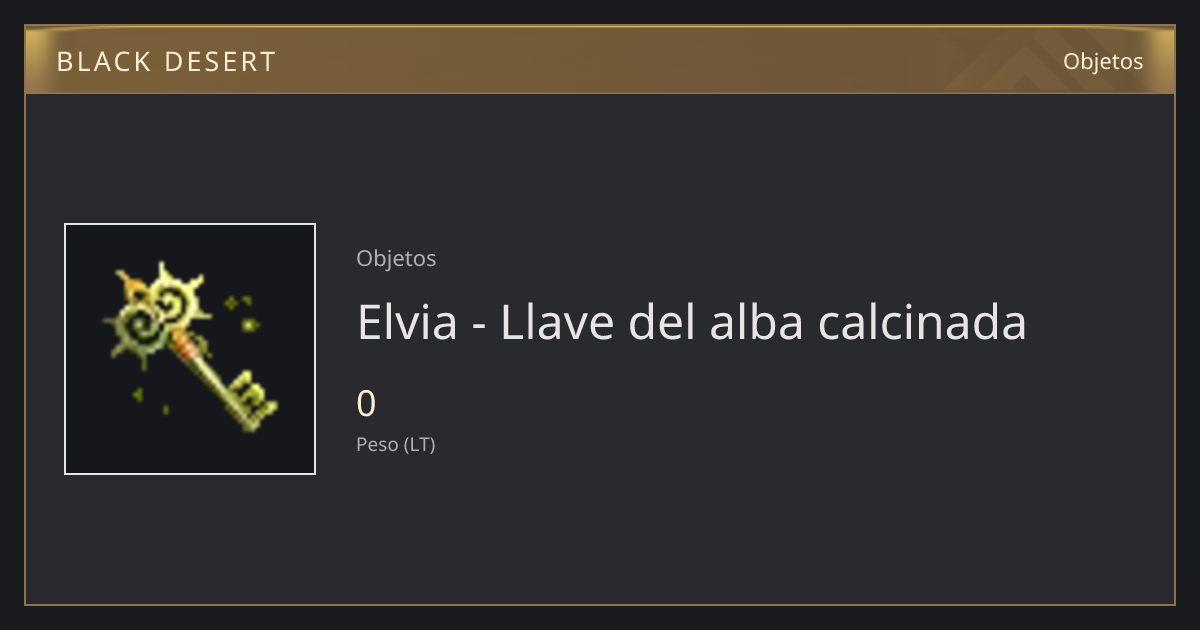Click the weight value 0
1200x630 pixels.
(x=366, y=404)
